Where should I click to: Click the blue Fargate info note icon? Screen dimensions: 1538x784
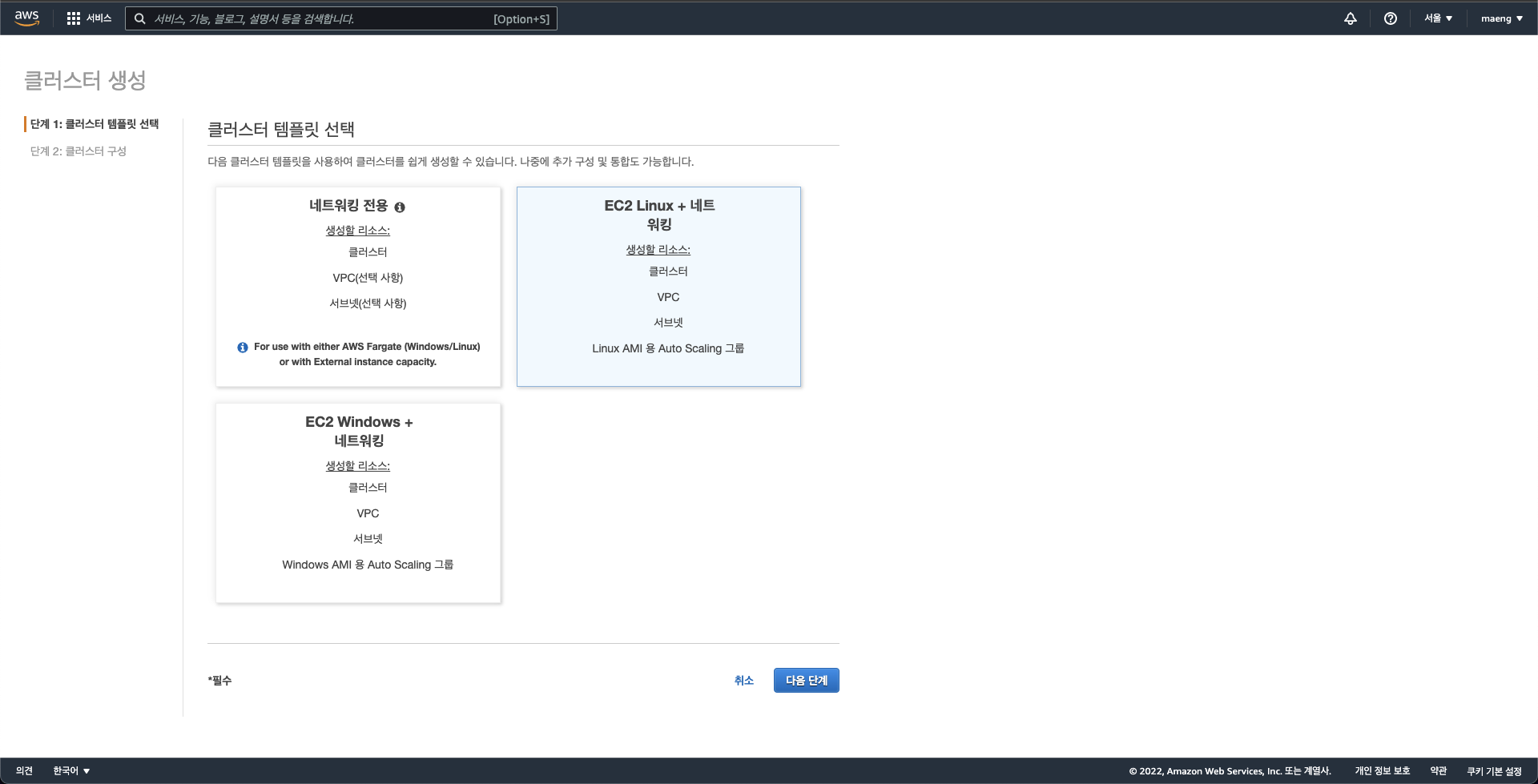click(x=243, y=348)
